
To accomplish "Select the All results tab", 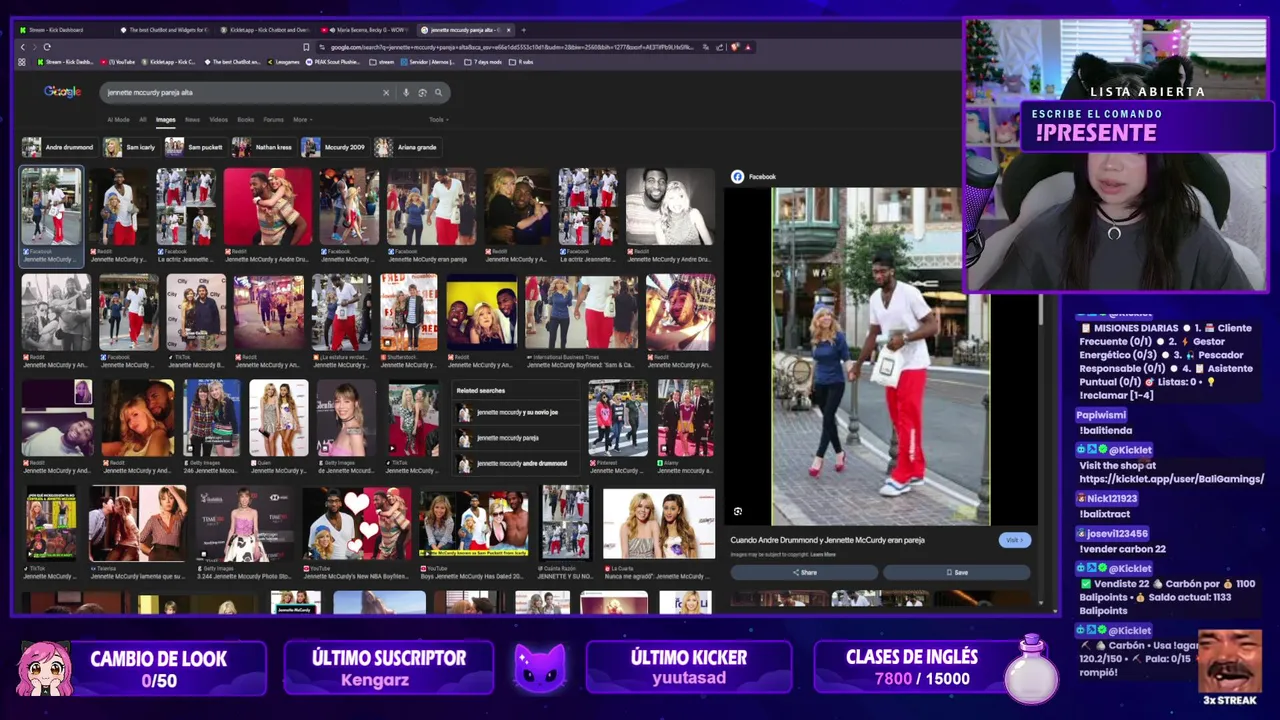I will coord(143,120).
